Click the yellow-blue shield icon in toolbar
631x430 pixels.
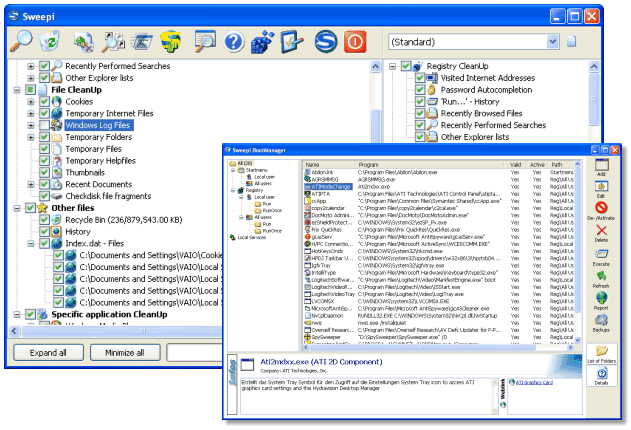pos(171,41)
